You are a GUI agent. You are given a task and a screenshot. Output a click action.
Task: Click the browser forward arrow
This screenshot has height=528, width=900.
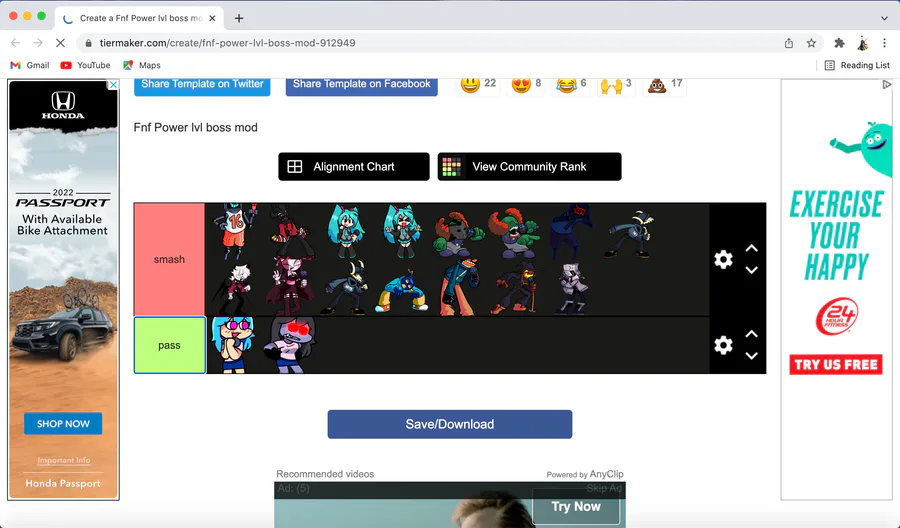pyautogui.click(x=38, y=43)
